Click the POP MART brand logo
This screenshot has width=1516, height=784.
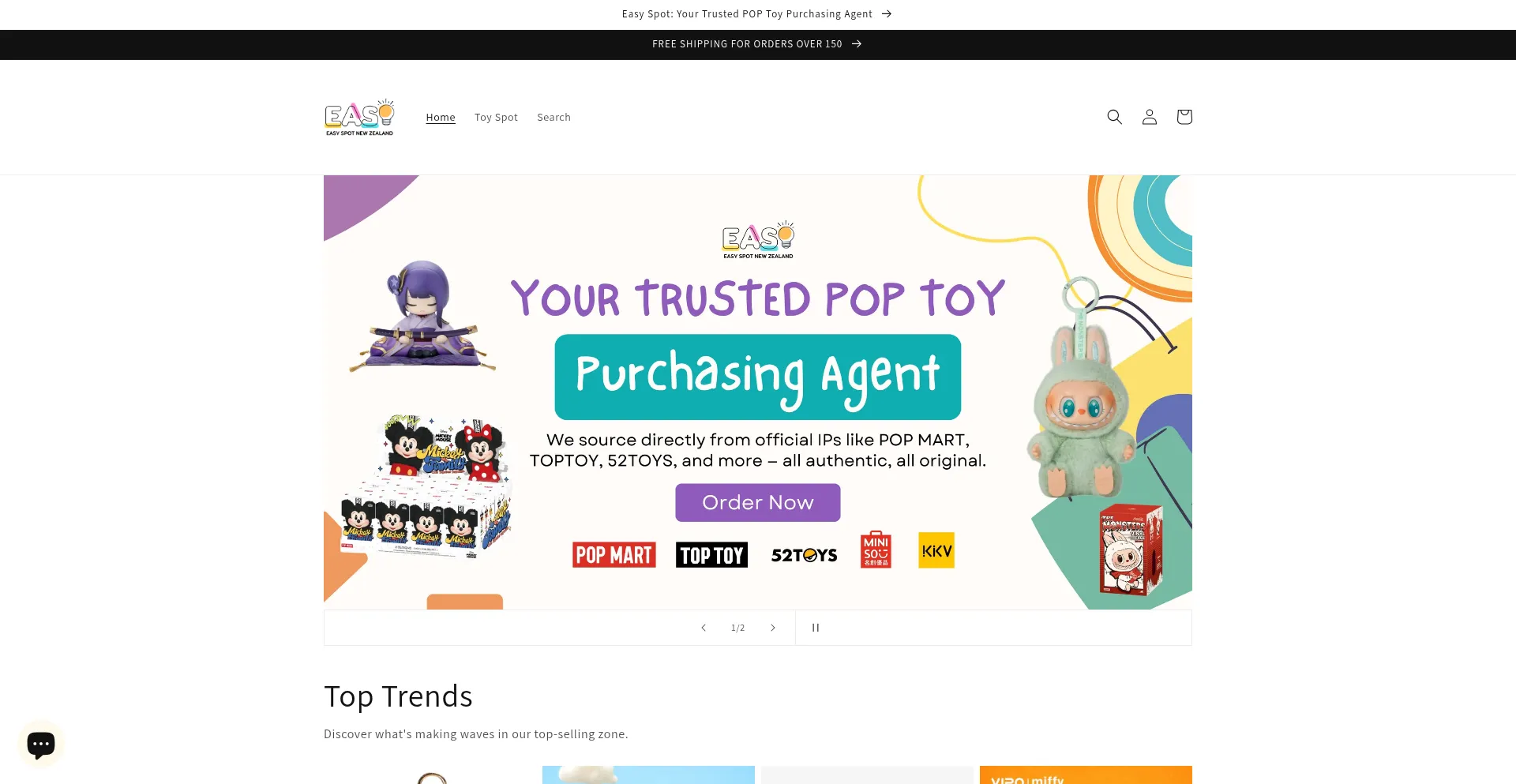[614, 555]
